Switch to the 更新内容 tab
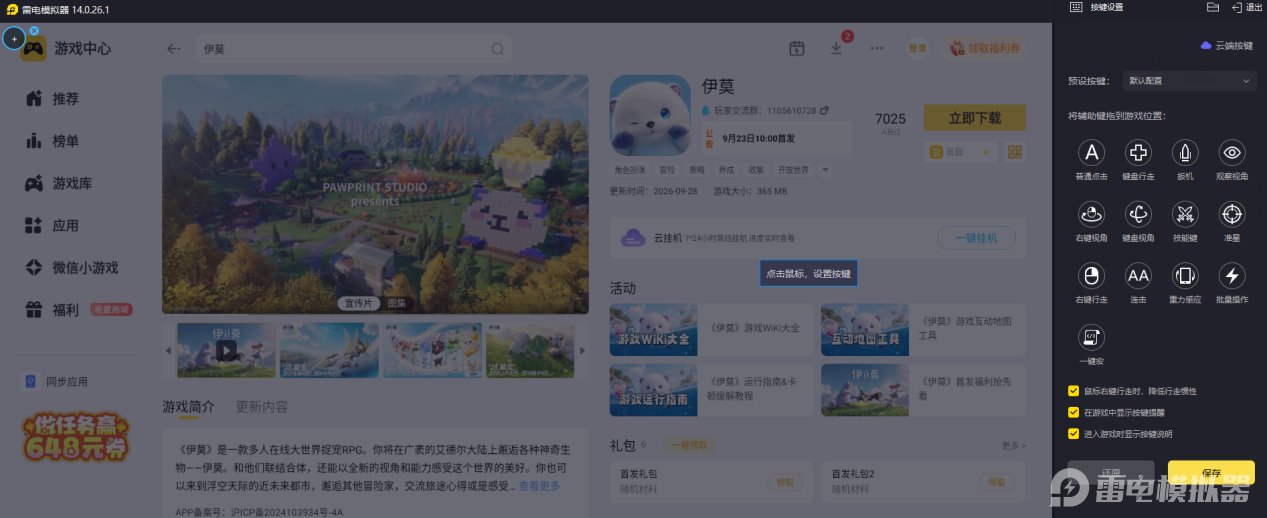1267x518 pixels. point(262,407)
